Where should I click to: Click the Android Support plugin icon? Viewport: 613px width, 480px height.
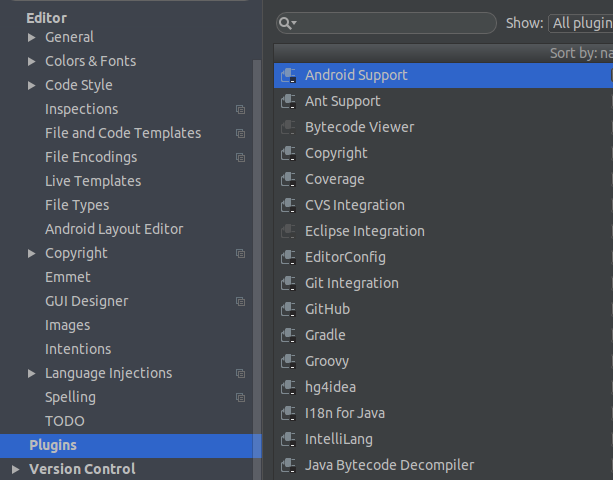click(289, 75)
